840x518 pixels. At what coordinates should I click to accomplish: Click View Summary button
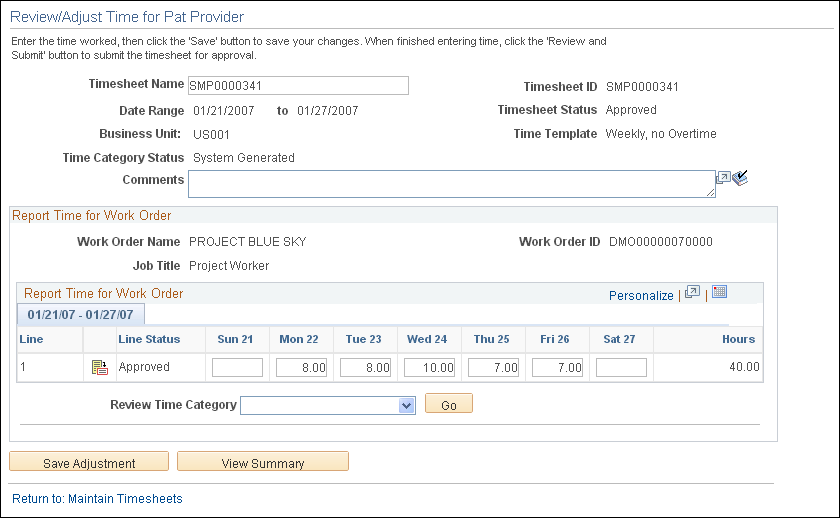[263, 461]
